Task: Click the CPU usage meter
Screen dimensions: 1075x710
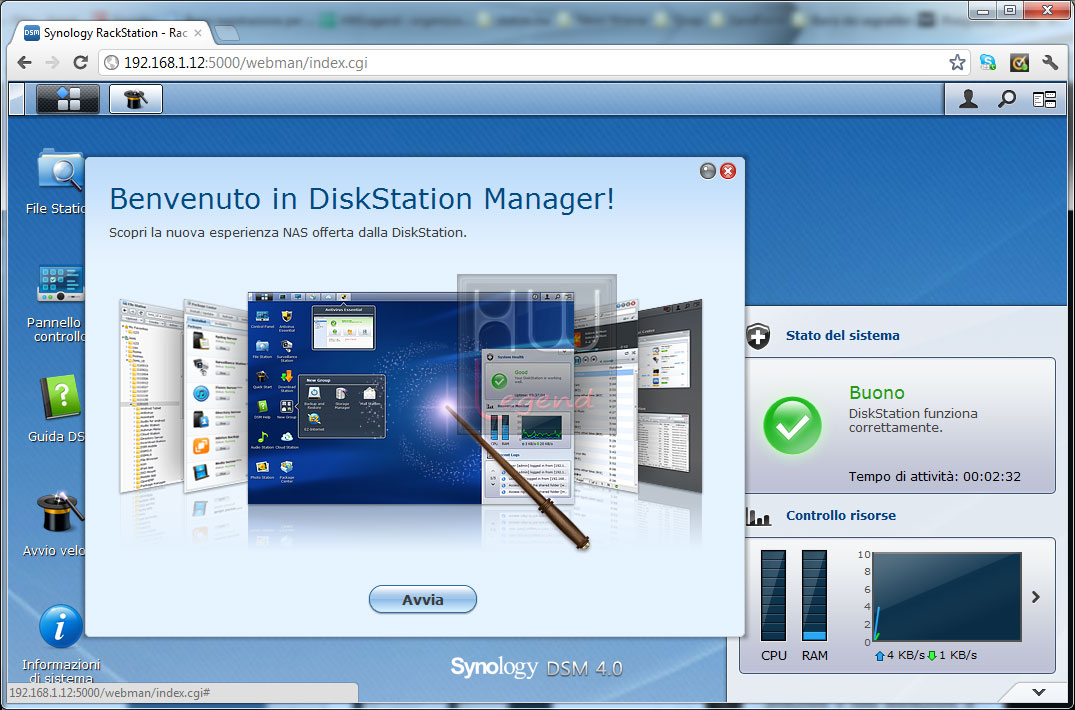Action: [x=773, y=596]
